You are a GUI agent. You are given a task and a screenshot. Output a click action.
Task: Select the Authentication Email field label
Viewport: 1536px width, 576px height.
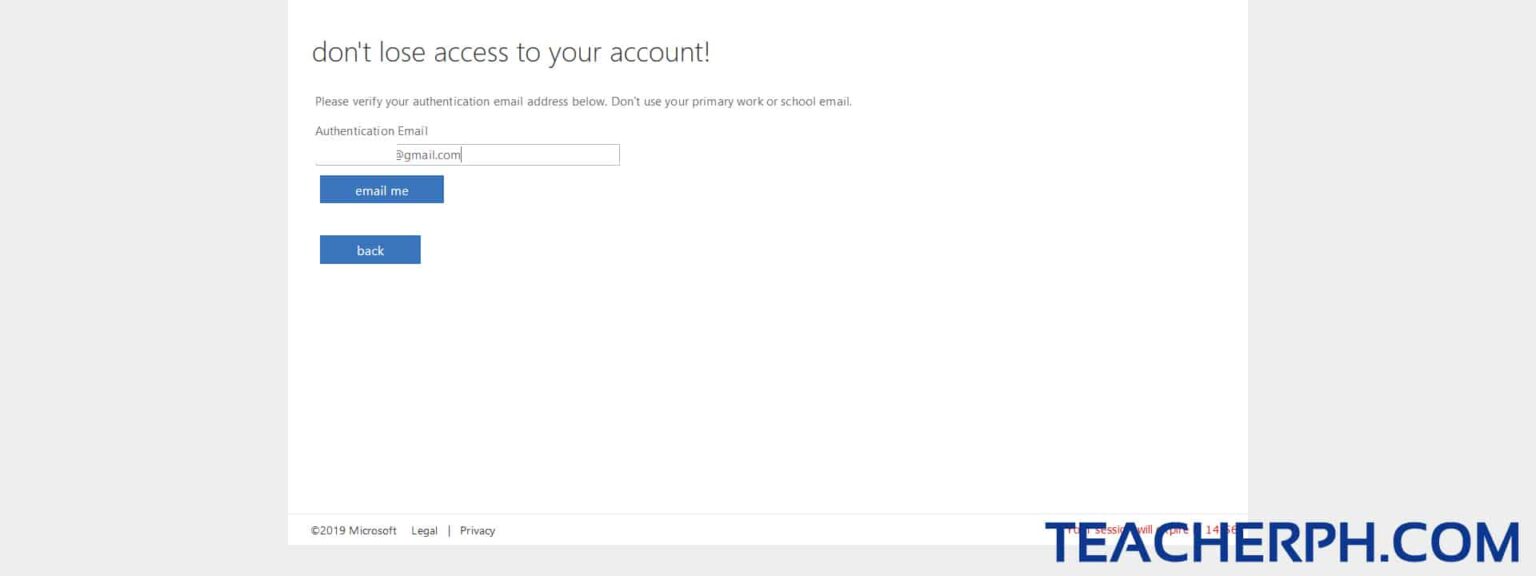371,131
